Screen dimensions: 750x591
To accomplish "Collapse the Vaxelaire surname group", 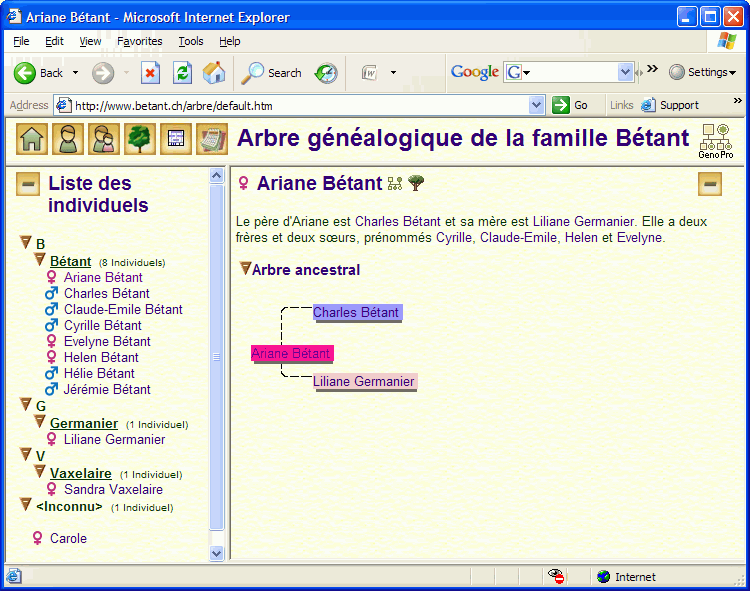I will click(x=40, y=472).
